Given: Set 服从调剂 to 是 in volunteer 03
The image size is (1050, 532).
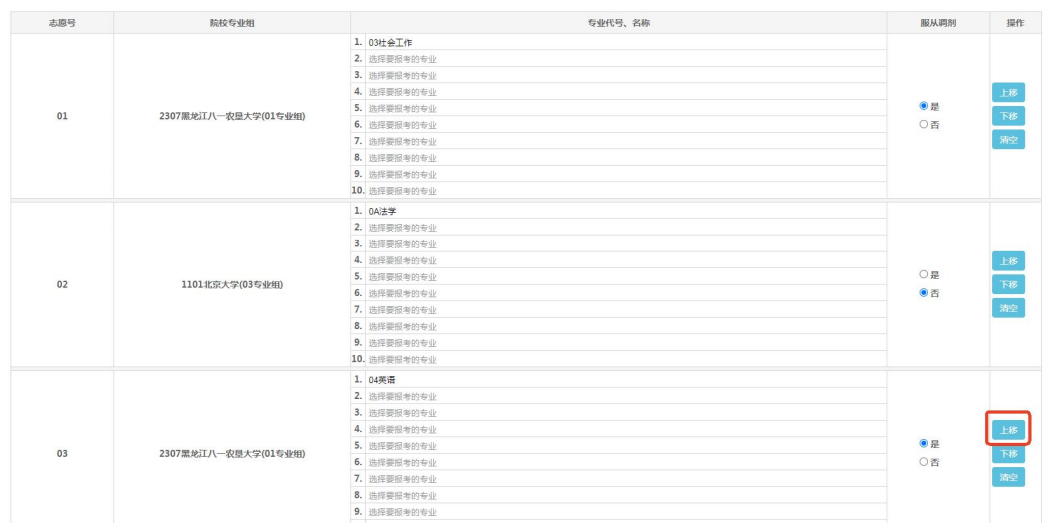Looking at the screenshot, I should point(924,443).
